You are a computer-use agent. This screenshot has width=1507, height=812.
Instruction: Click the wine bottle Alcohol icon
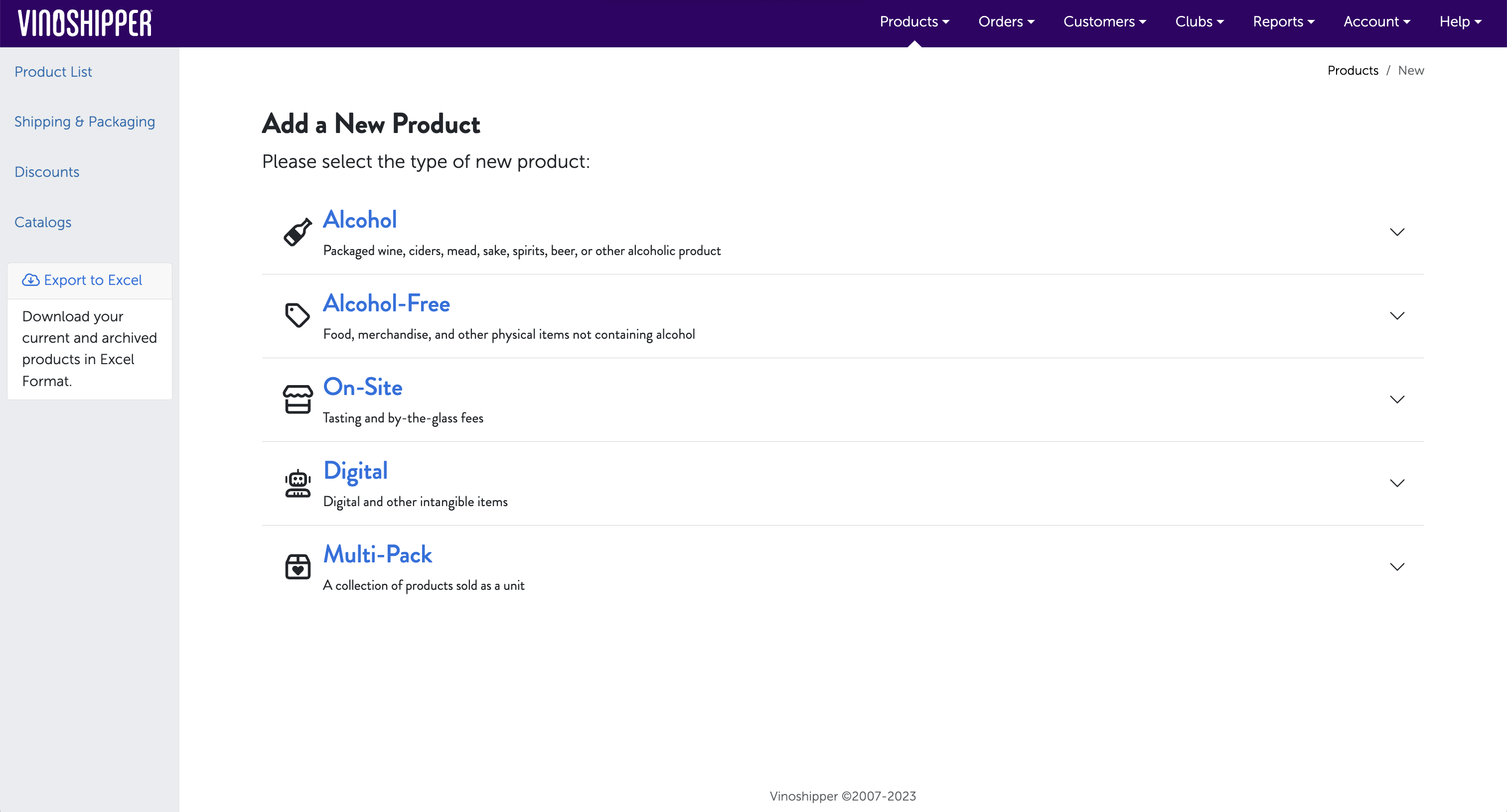click(297, 233)
